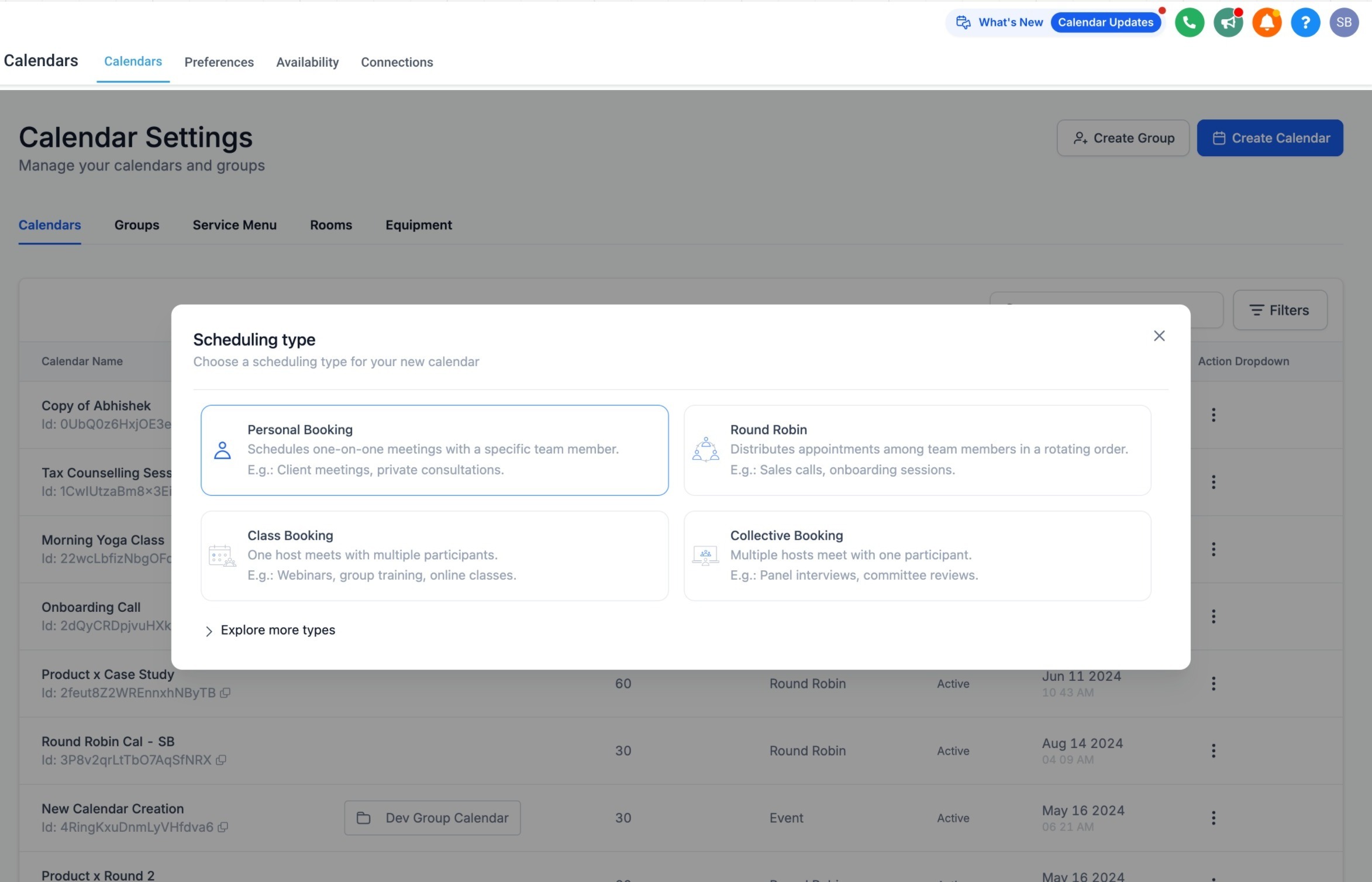This screenshot has height=882, width=1372.
Task: Pick the Class Booking scheduling option
Action: click(x=435, y=556)
